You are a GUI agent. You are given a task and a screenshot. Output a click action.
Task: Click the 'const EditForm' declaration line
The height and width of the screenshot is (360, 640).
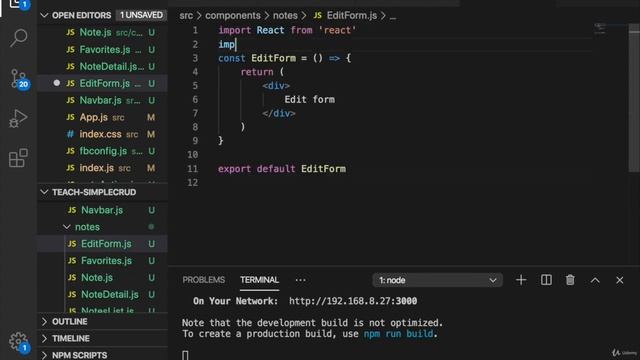284,58
